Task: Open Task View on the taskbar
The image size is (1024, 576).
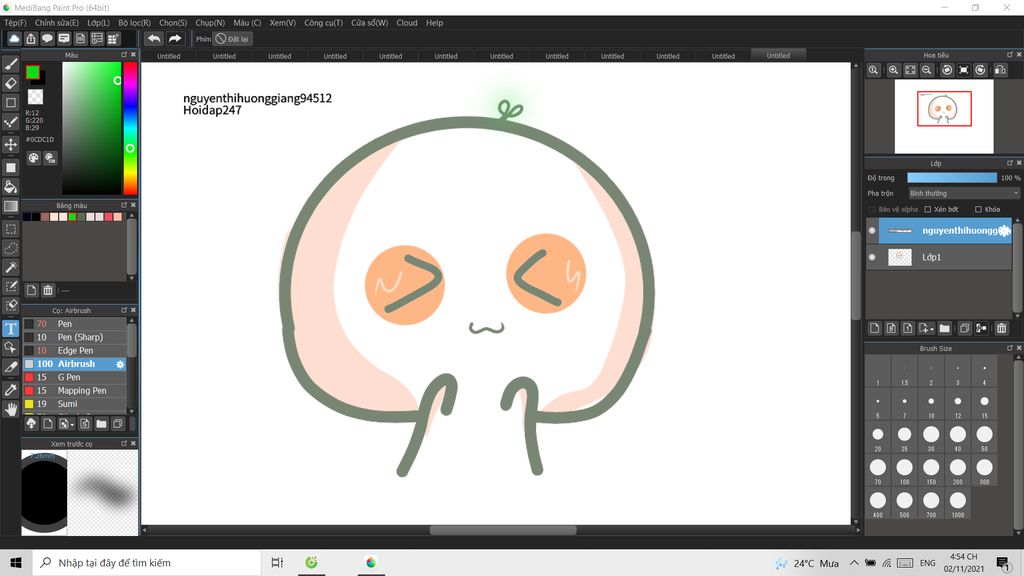Action: coord(277,562)
